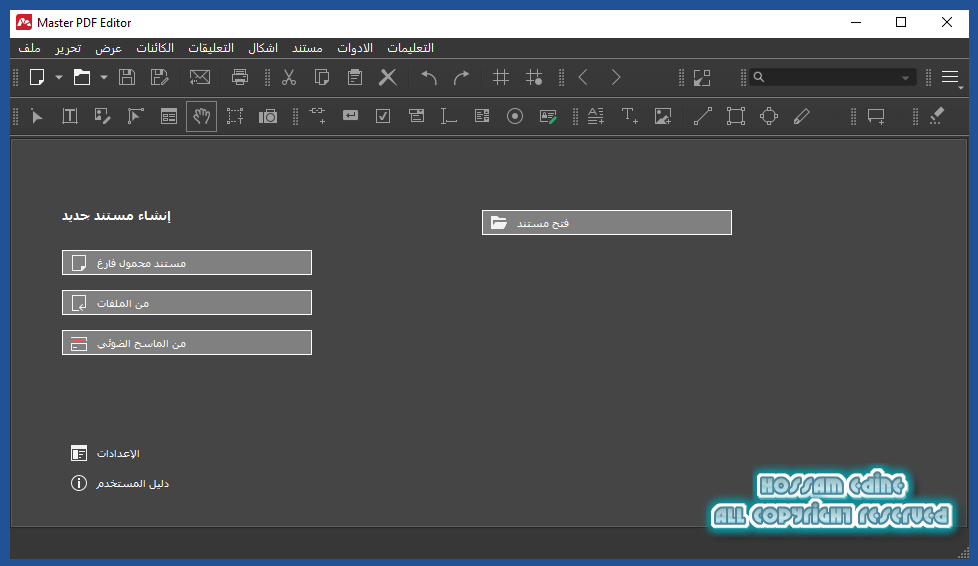Select the Ellipse drawing tool
978x566 pixels.
click(769, 116)
